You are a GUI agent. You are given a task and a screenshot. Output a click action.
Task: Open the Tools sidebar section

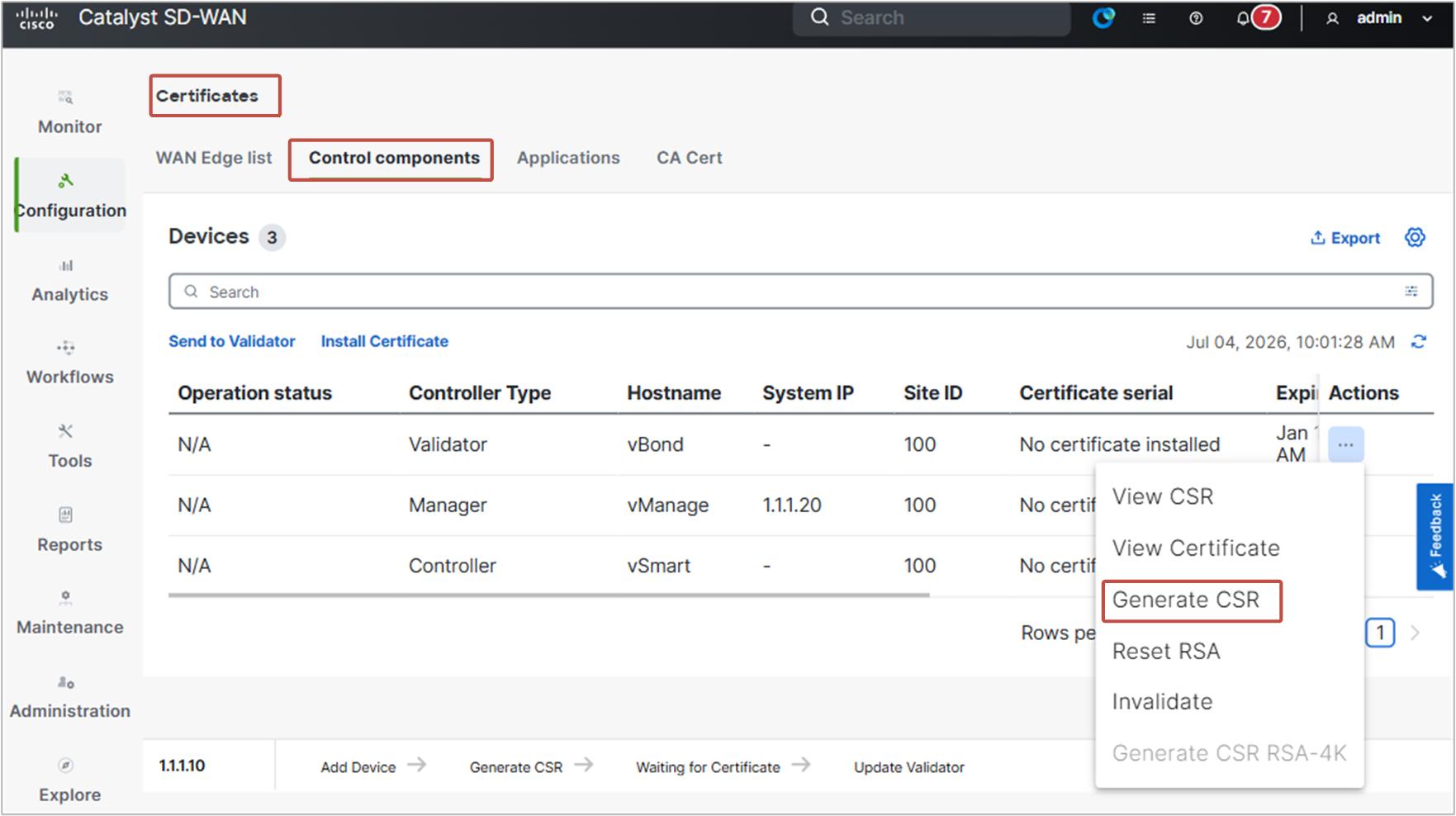pyautogui.click(x=69, y=447)
